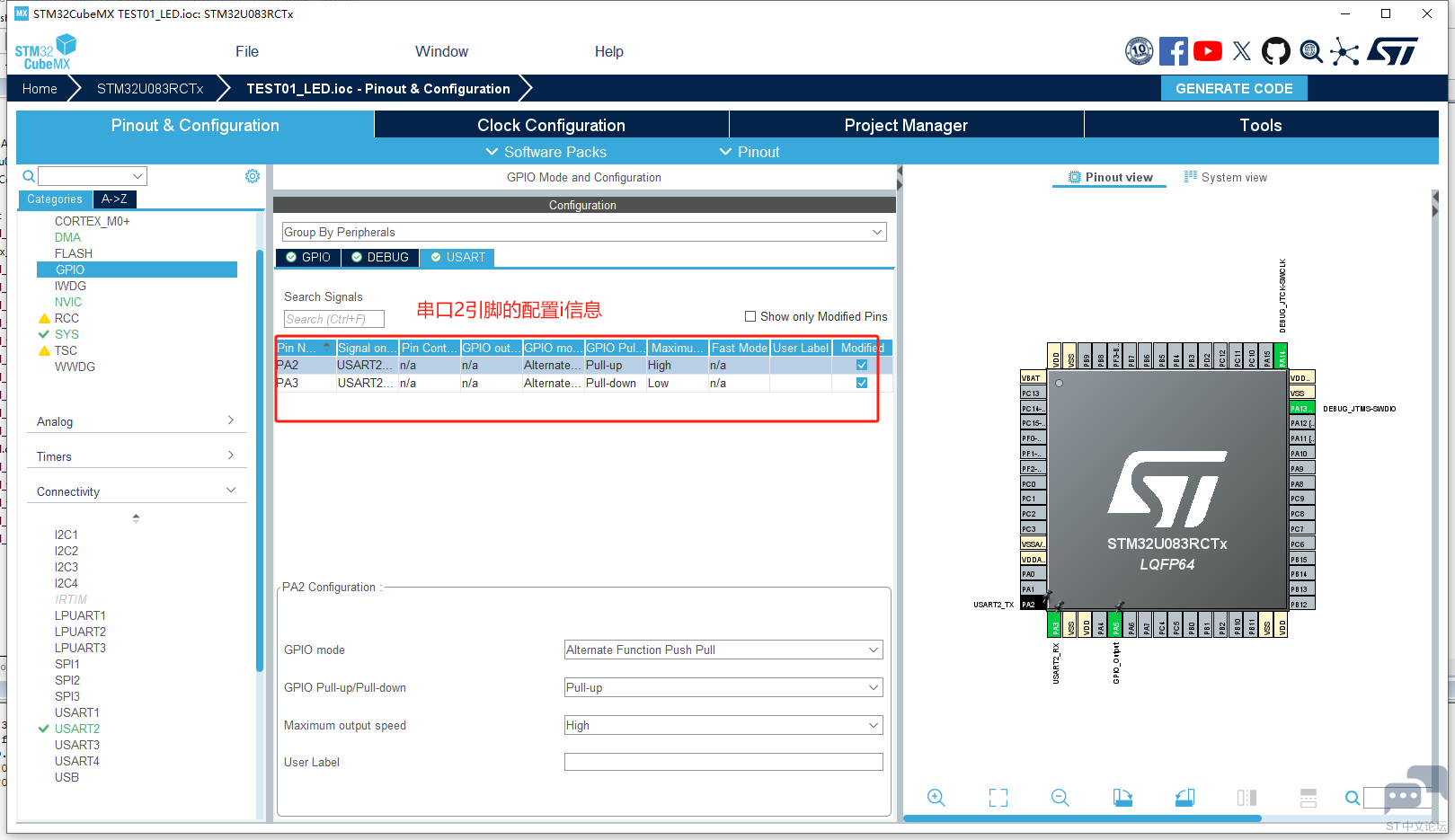Click the User Label input field
Viewport: 1455px width, 840px height.
(723, 762)
